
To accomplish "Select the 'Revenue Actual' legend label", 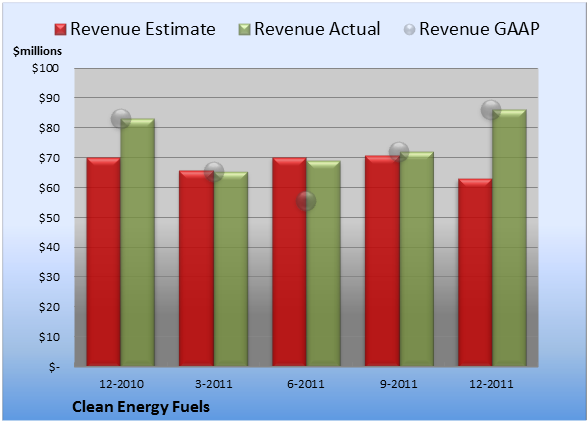I will click(317, 29).
